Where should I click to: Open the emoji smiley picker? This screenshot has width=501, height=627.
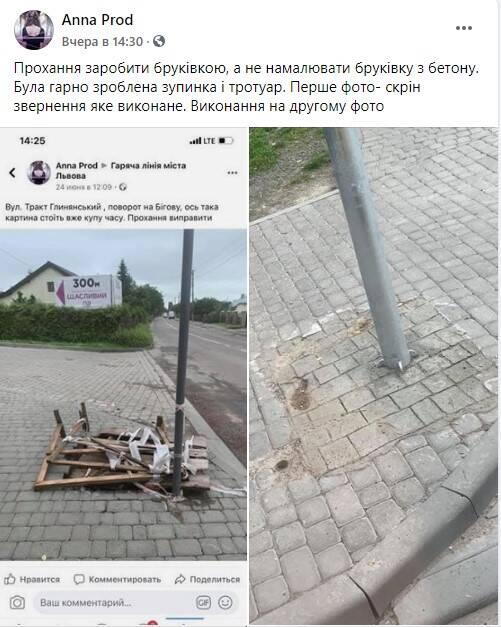(225, 602)
